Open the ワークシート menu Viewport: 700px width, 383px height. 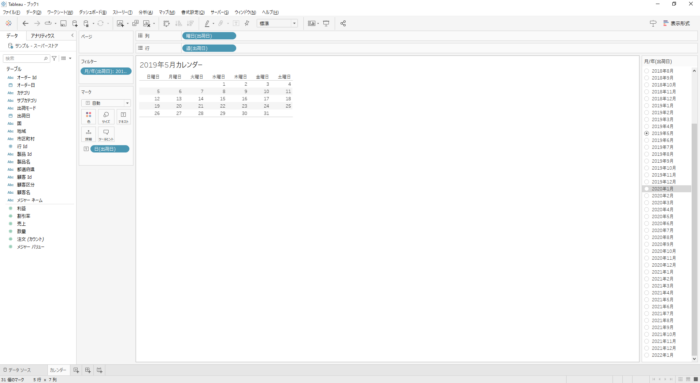[59, 12]
